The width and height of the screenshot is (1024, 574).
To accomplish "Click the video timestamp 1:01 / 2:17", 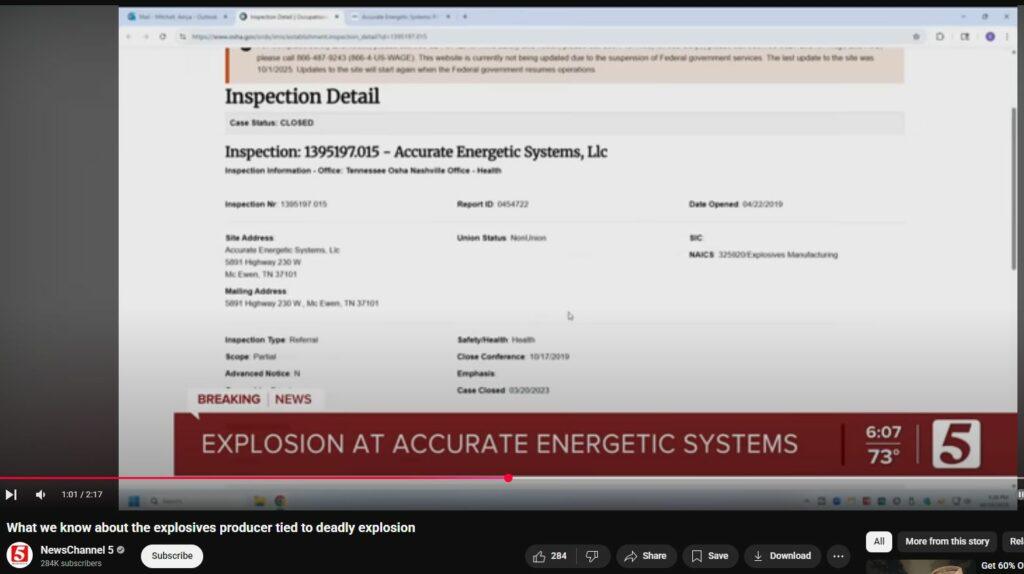I will (82, 494).
